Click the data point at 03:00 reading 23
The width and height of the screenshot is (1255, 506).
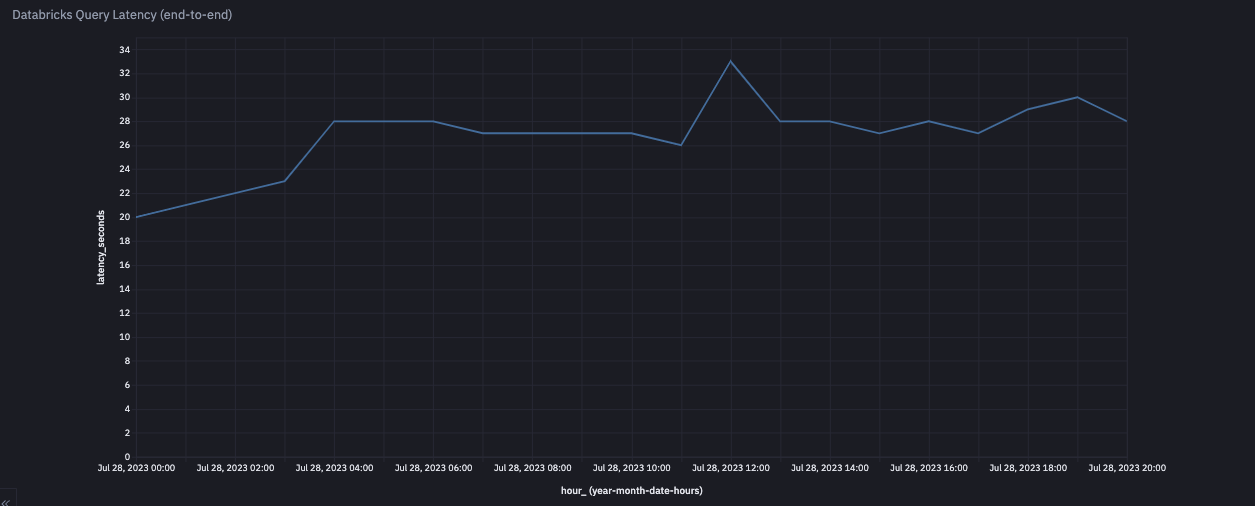[x=285, y=181]
